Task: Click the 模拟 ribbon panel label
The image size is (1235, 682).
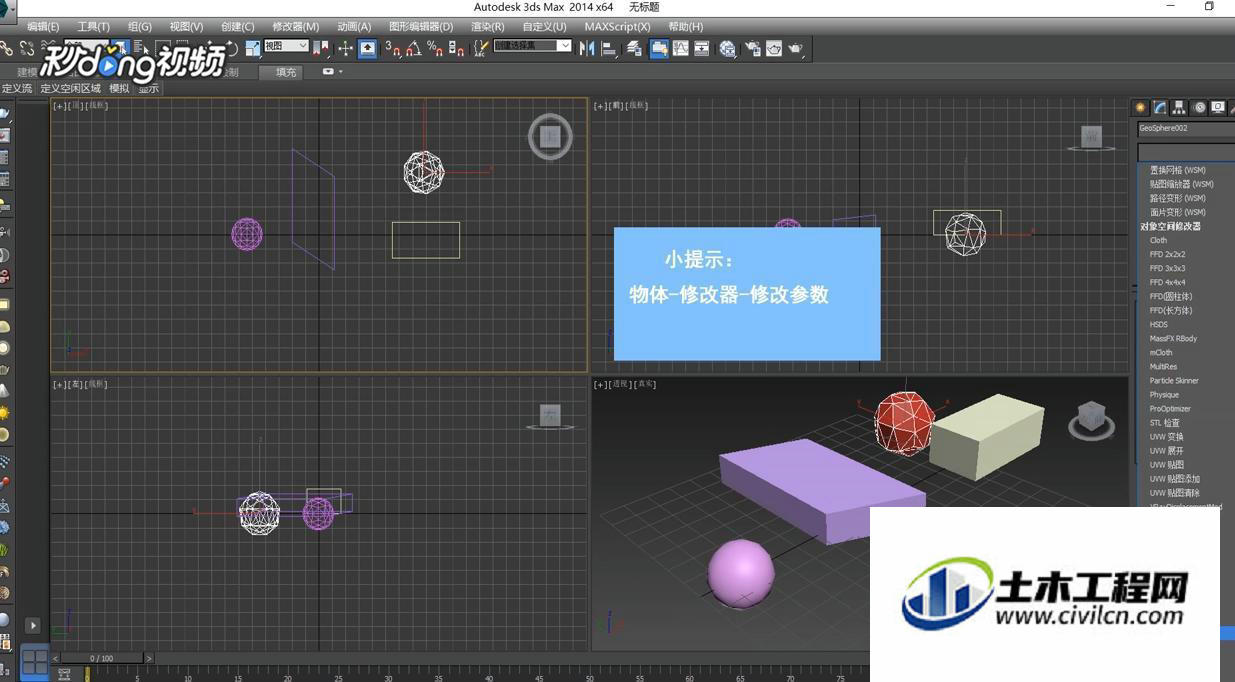Action: pyautogui.click(x=119, y=88)
